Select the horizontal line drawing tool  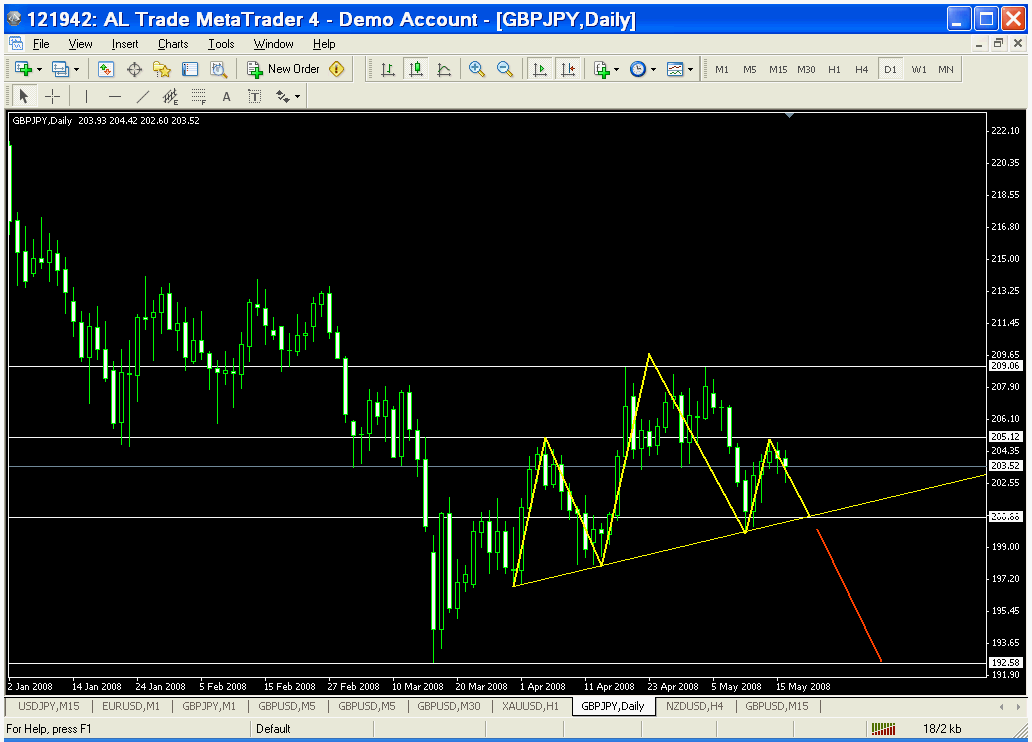(x=114, y=96)
